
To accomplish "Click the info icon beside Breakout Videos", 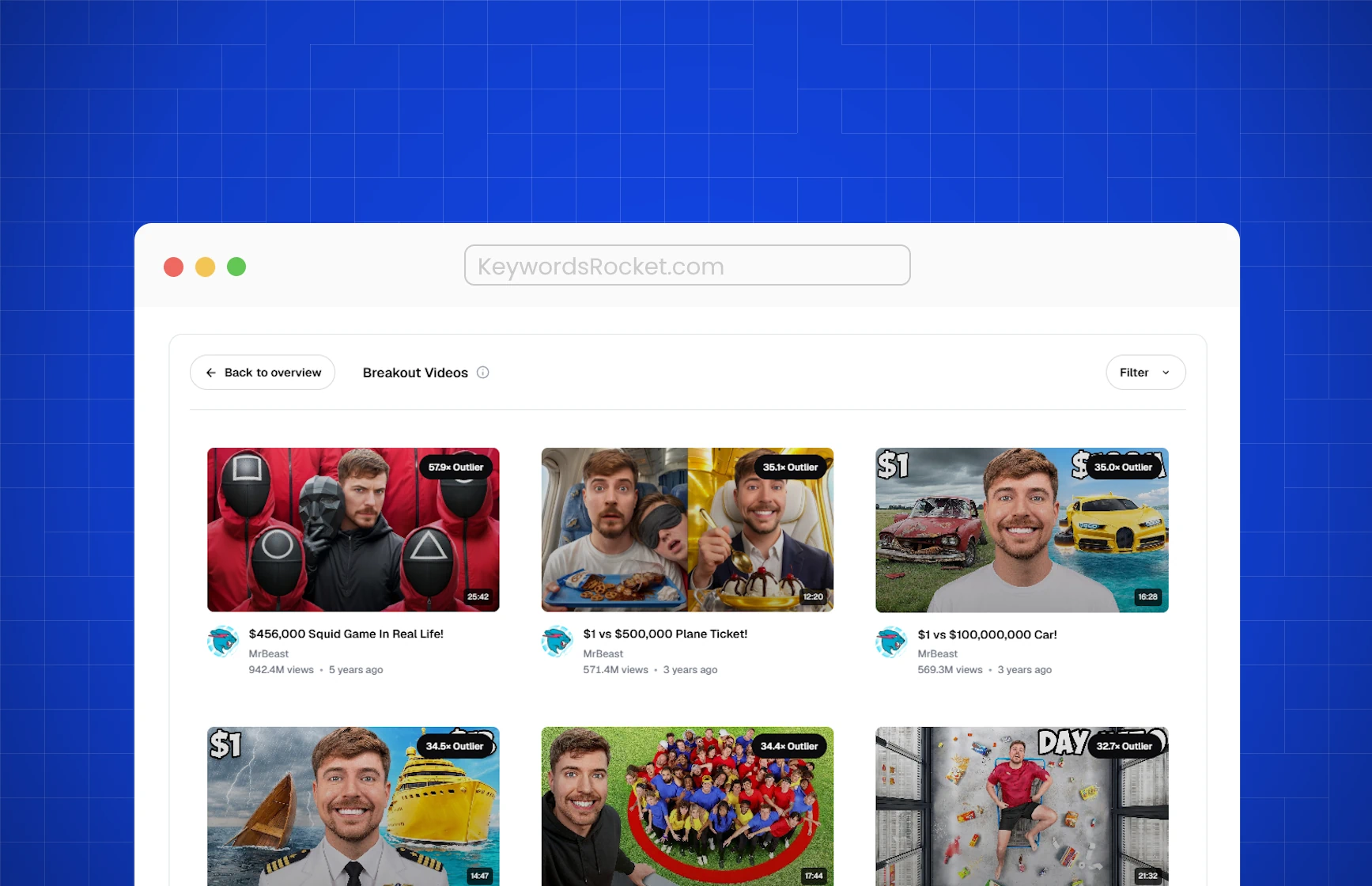I will pyautogui.click(x=483, y=373).
